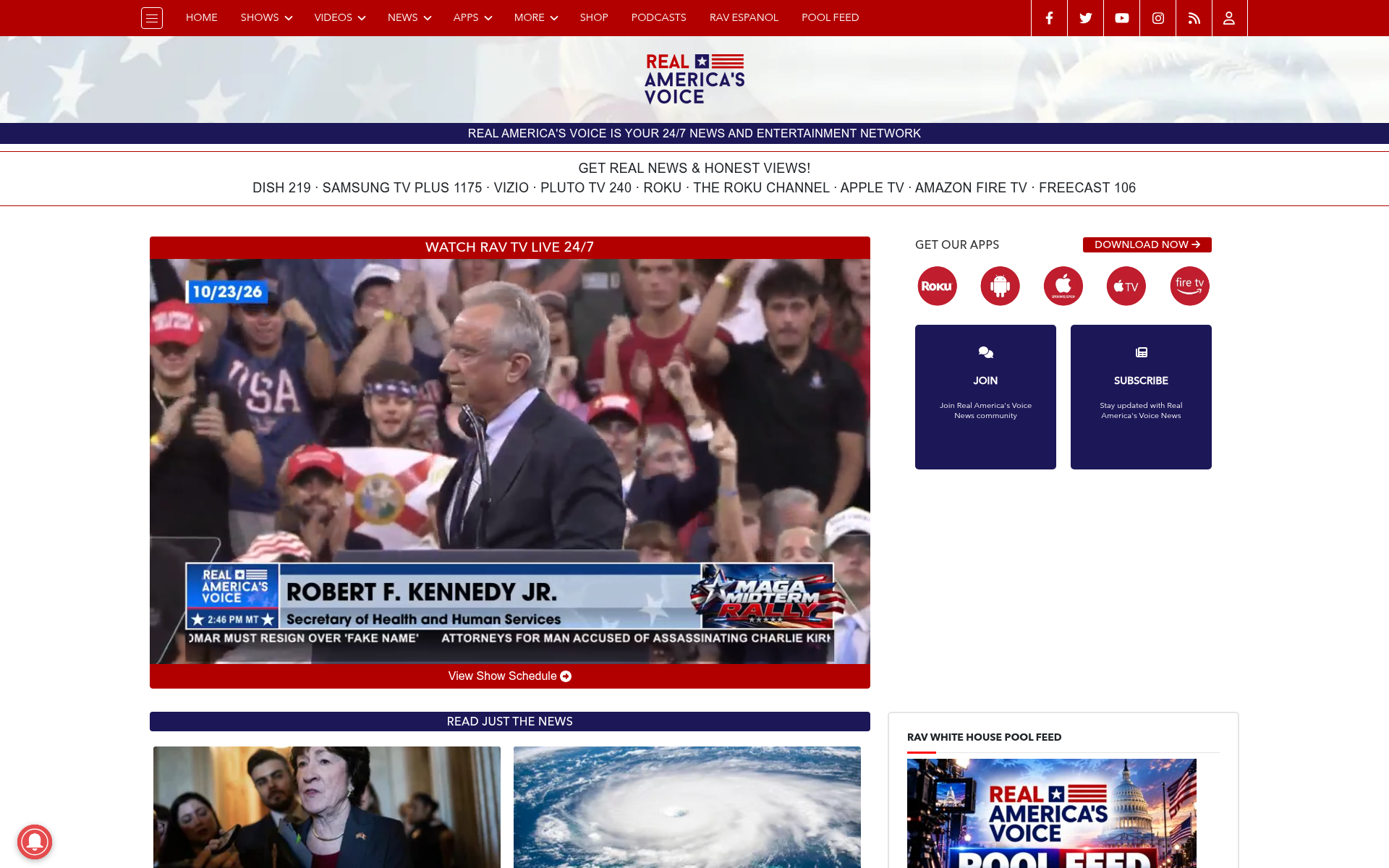Click the red notification bell icon
The image size is (1389, 868).
pos(35,842)
